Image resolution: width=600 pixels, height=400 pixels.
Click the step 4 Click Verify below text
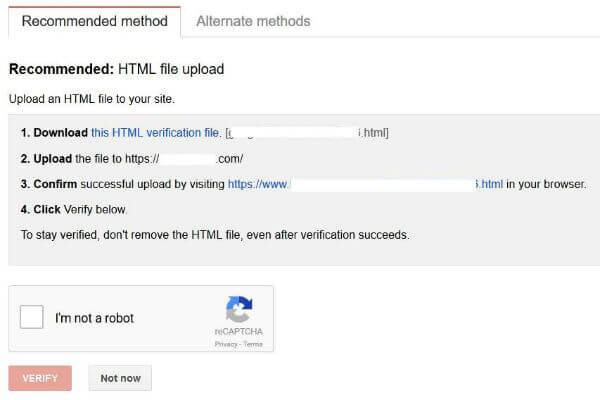(x=74, y=209)
